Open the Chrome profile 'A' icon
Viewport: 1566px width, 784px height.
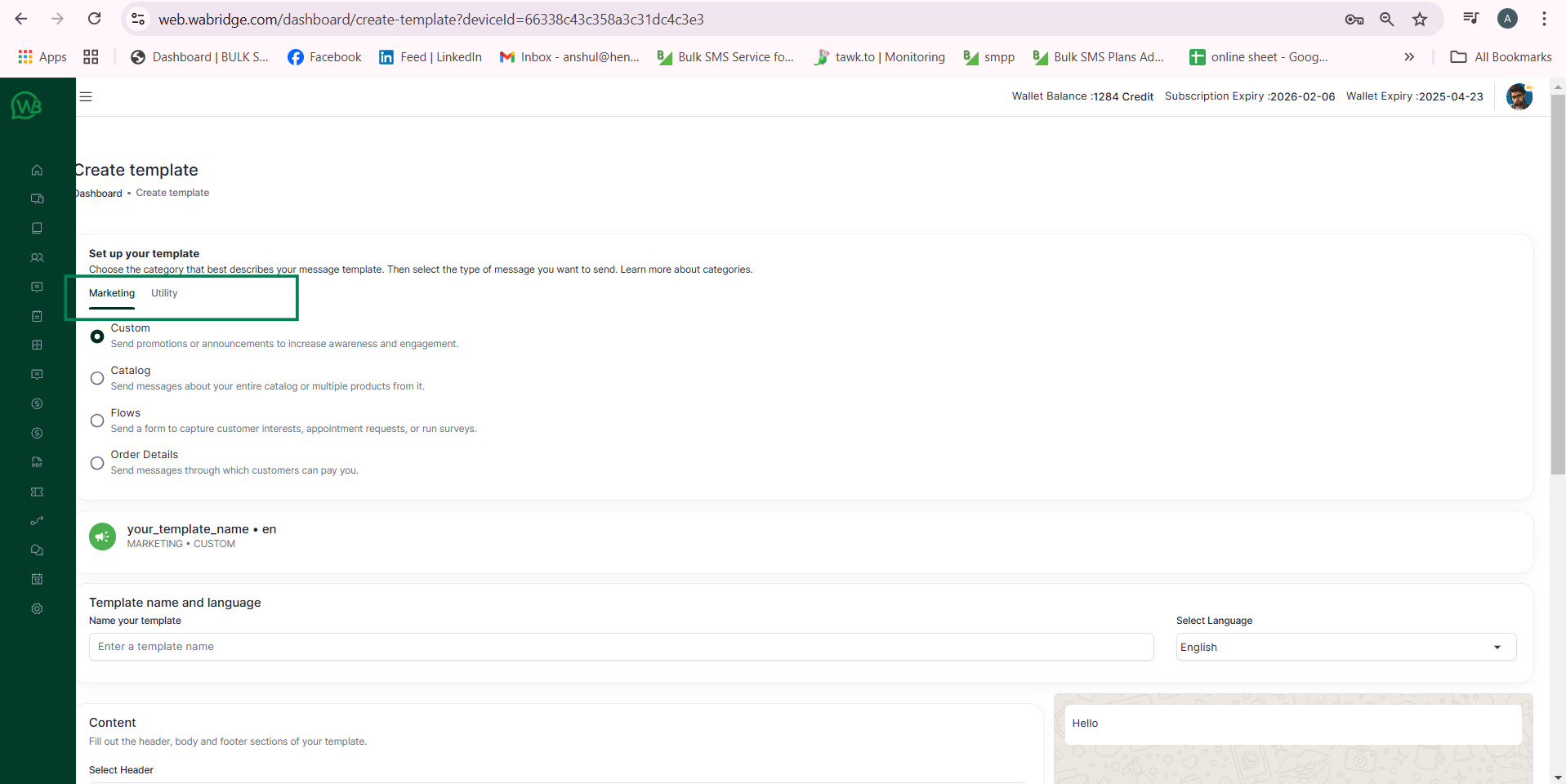point(1507,19)
